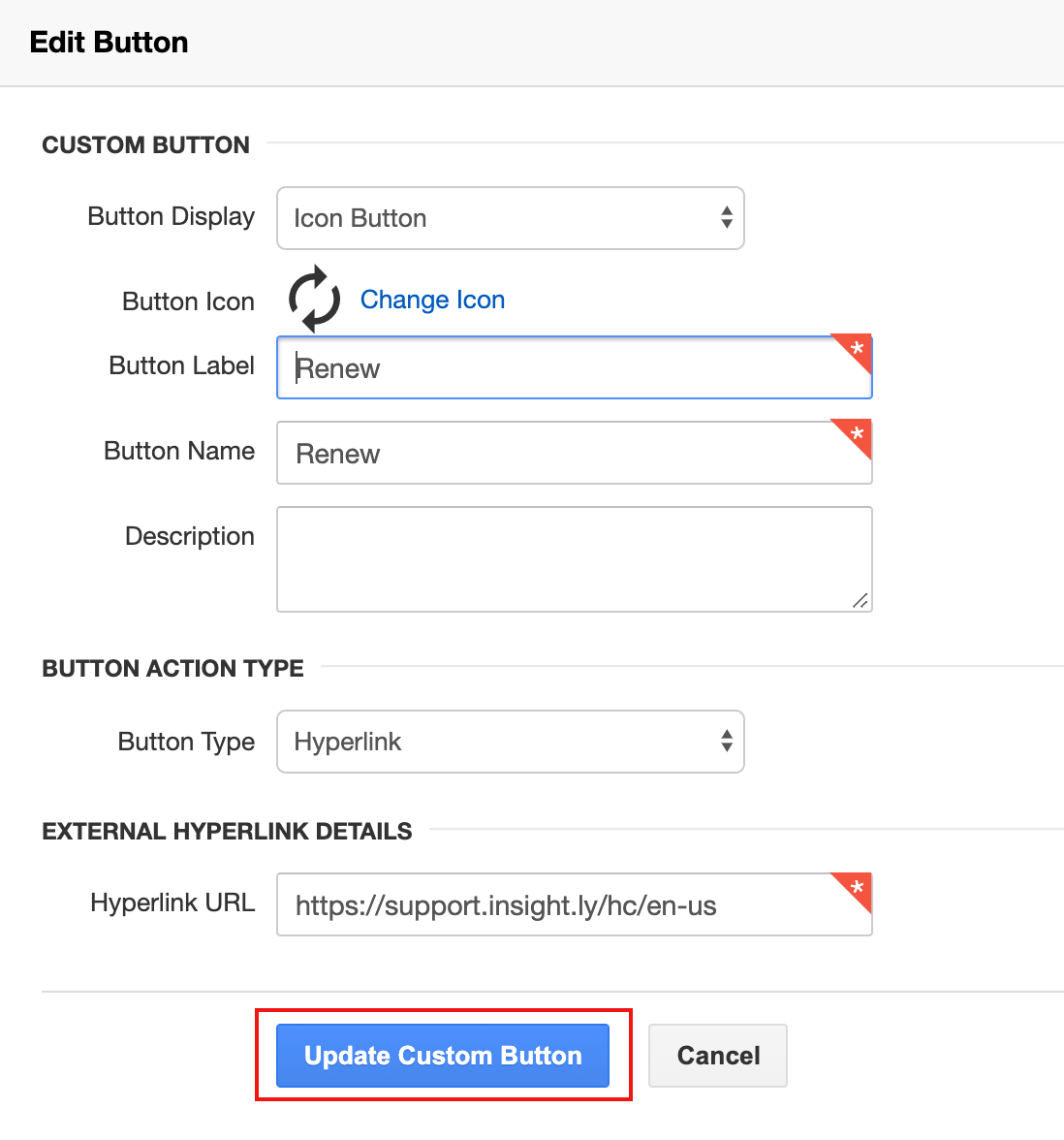
Task: Open the Button Display dropdown
Action: coord(510,218)
